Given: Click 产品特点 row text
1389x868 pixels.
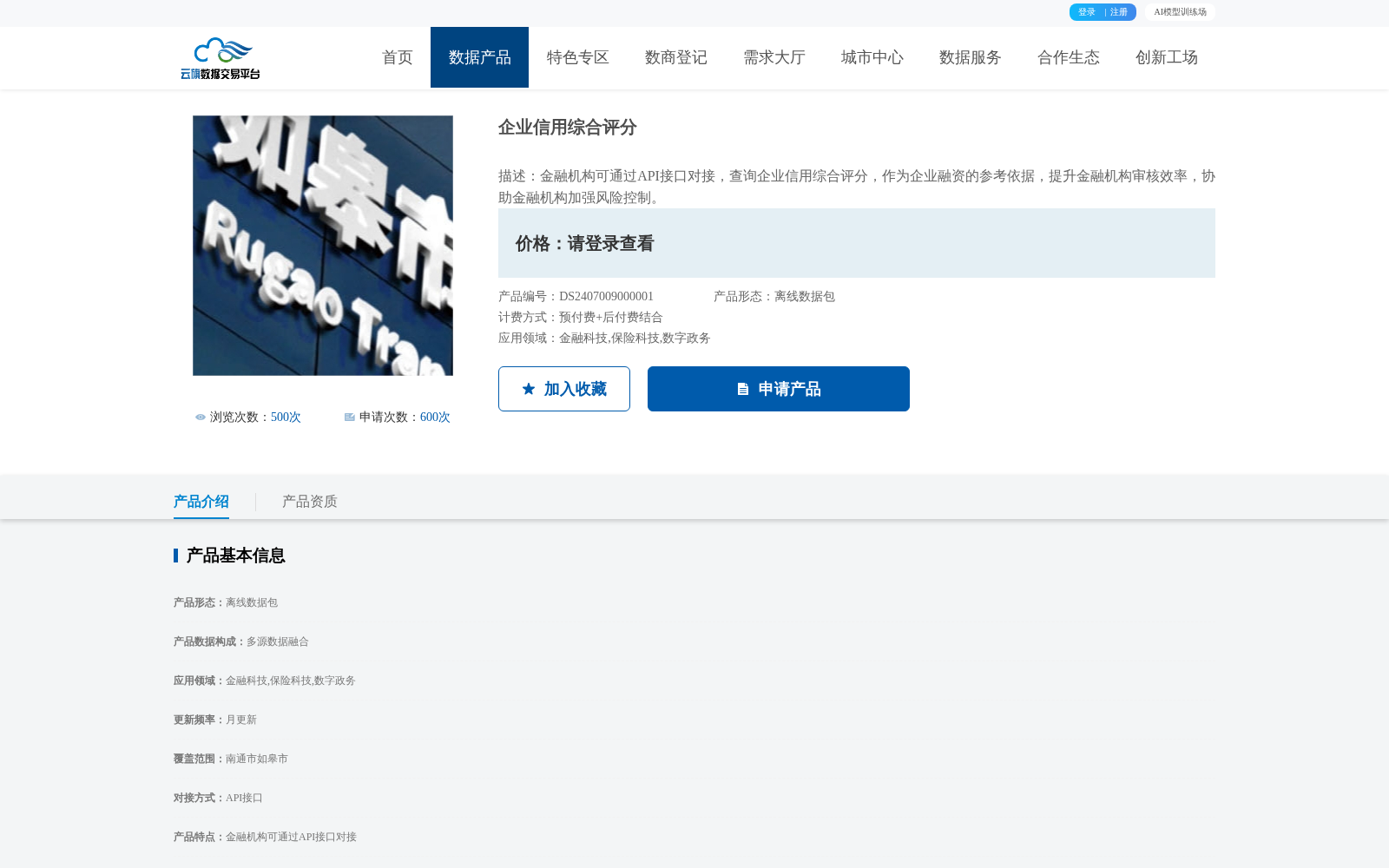Looking at the screenshot, I should pos(266,837).
